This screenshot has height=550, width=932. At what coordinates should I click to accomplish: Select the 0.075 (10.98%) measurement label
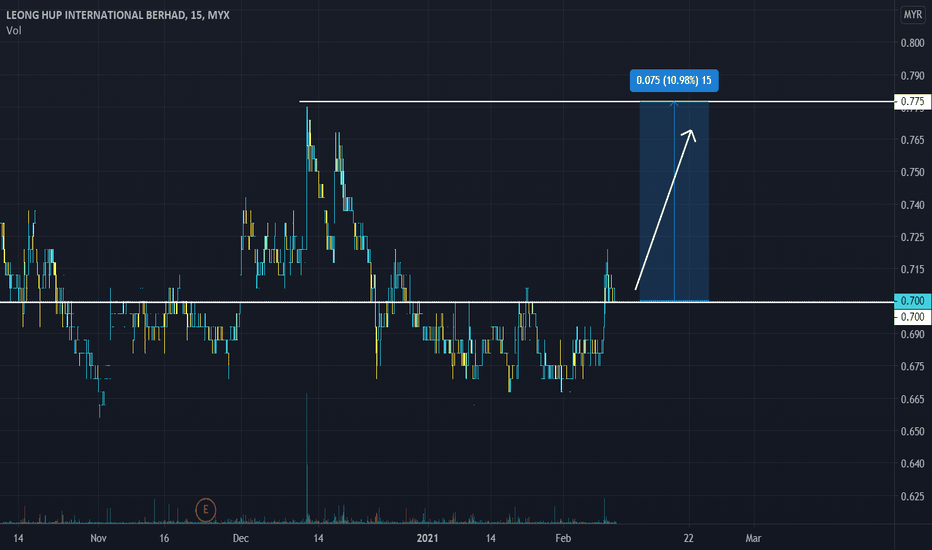click(674, 80)
